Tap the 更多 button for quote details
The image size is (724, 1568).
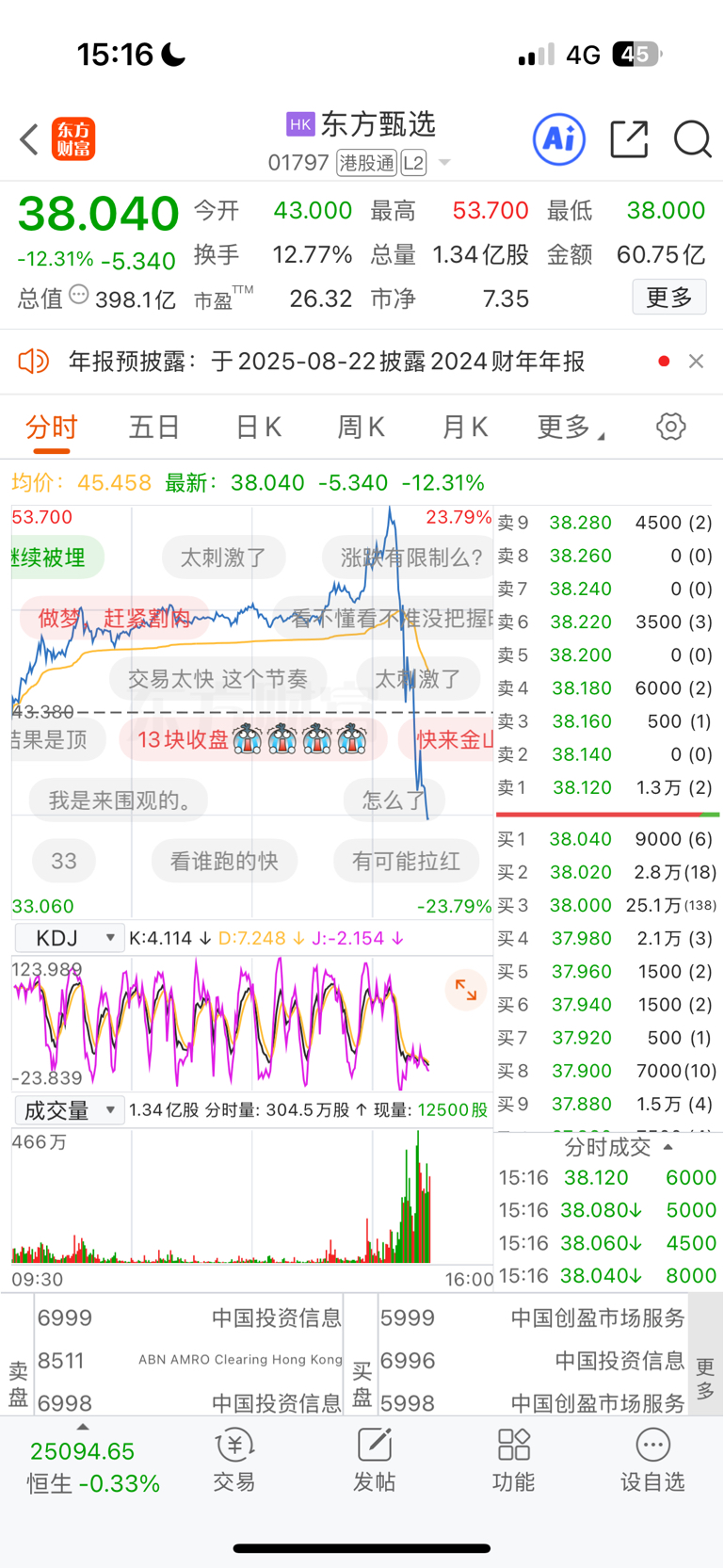click(x=669, y=298)
